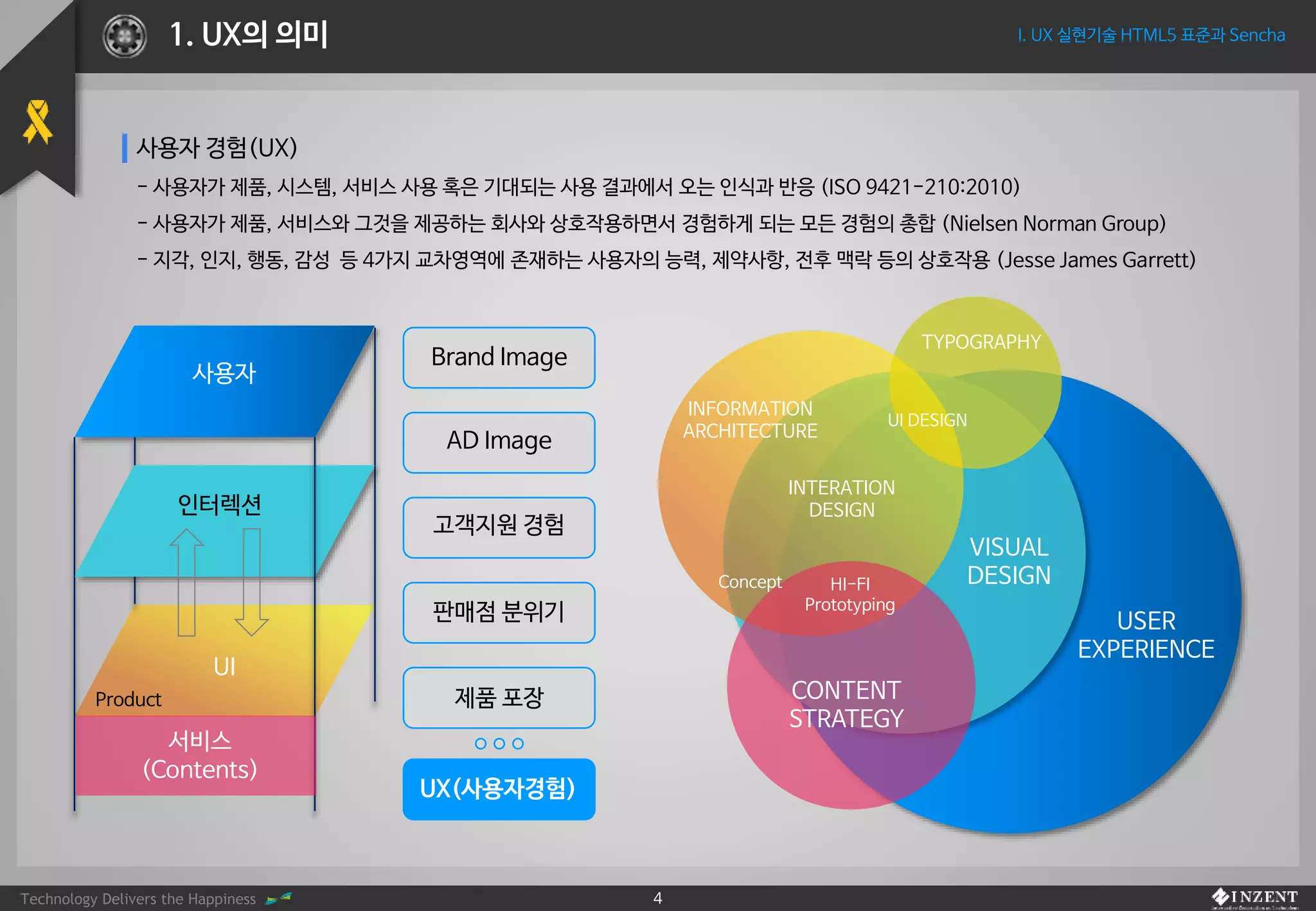Click the UI label on the orange layer
The image size is (1316, 911).
click(224, 667)
